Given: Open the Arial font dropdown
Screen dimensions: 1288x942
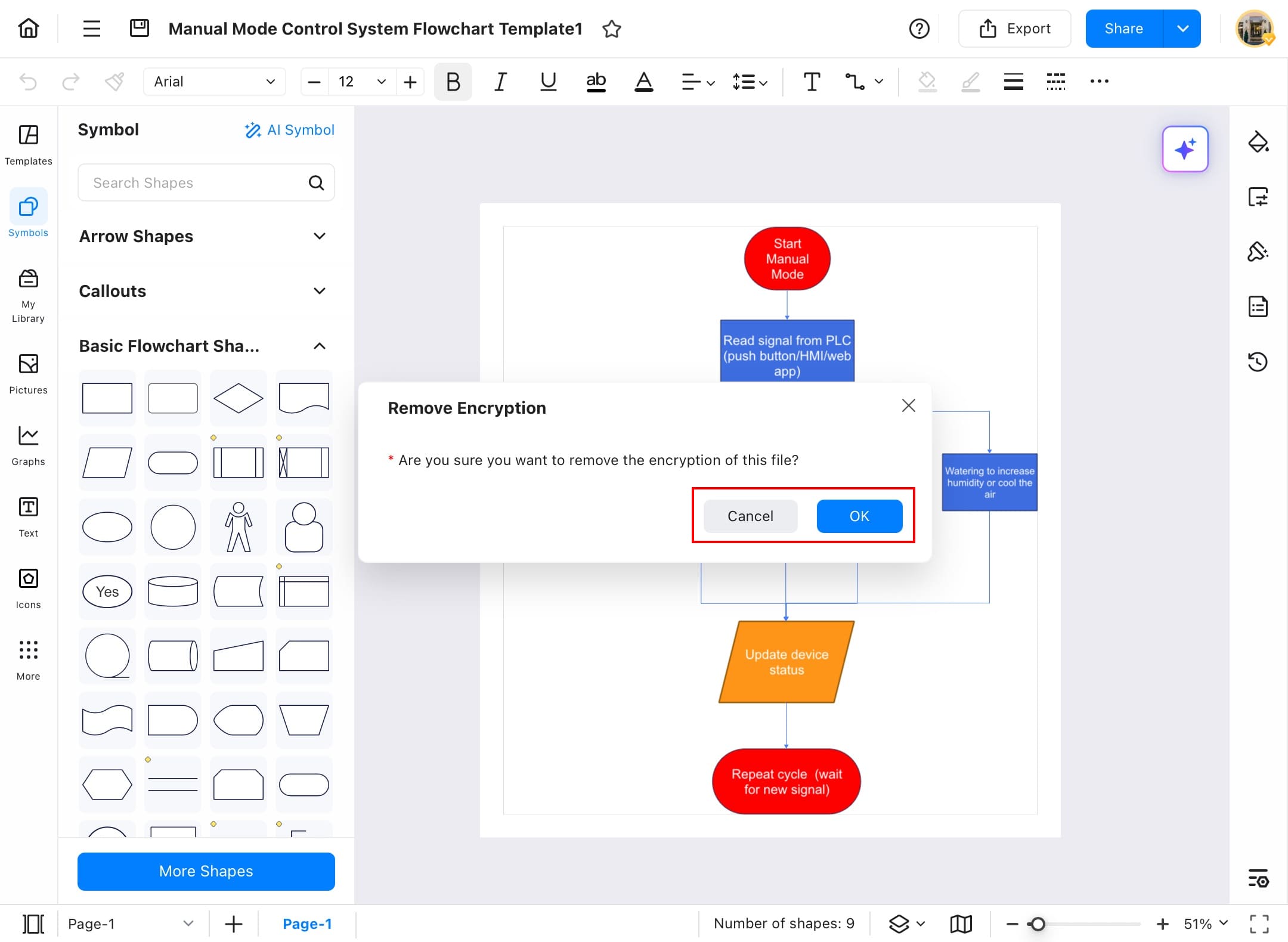Looking at the screenshot, I should [x=214, y=82].
